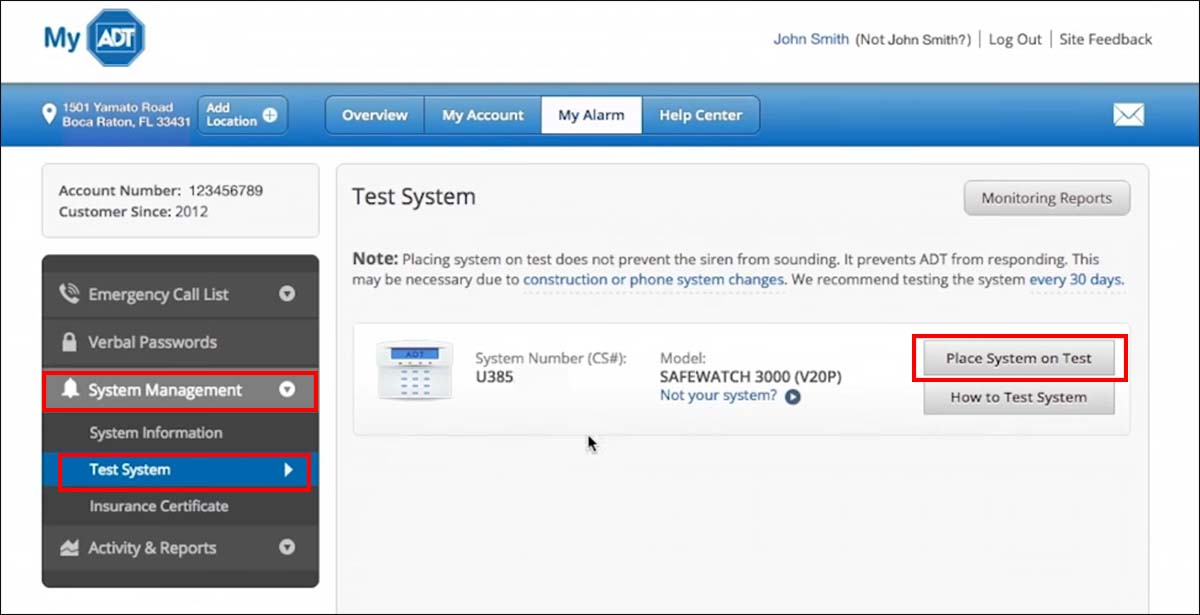Click the Test System page heading
Image resolution: width=1200 pixels, height=615 pixels.
[x=414, y=198]
